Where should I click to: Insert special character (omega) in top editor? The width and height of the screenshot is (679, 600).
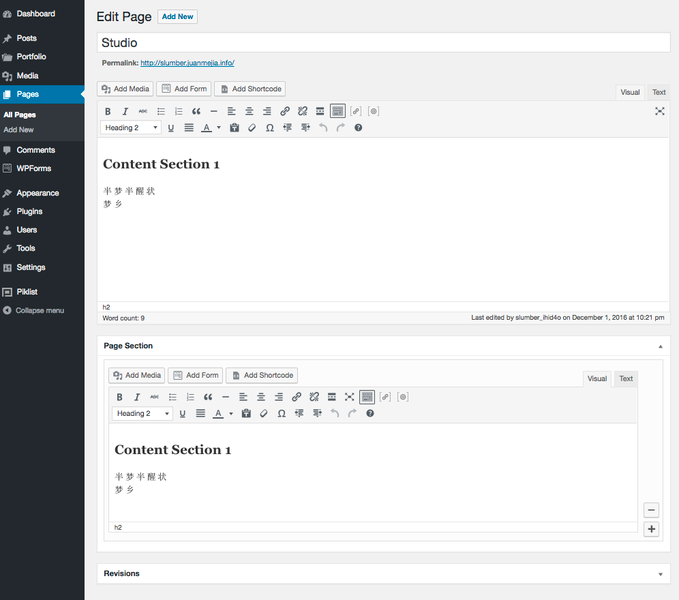click(x=270, y=128)
